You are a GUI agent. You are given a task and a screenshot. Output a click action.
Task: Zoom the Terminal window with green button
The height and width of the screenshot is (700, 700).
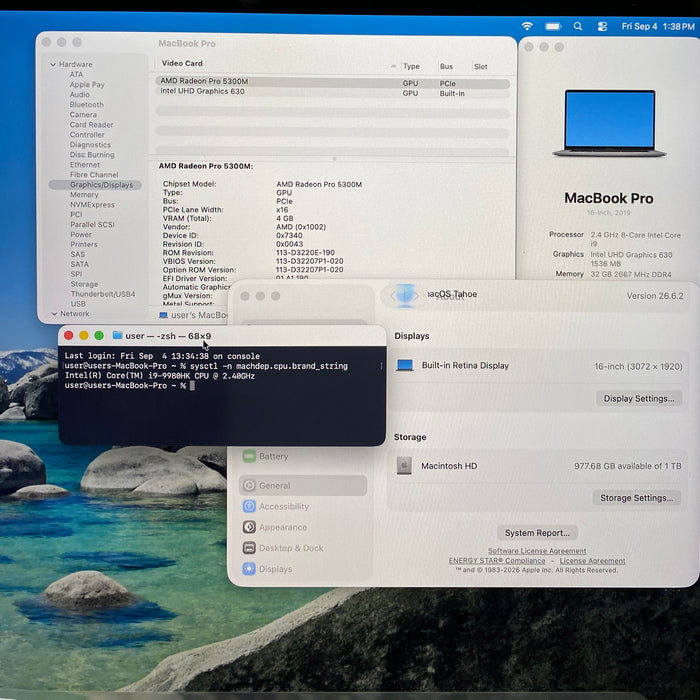[x=99, y=335]
